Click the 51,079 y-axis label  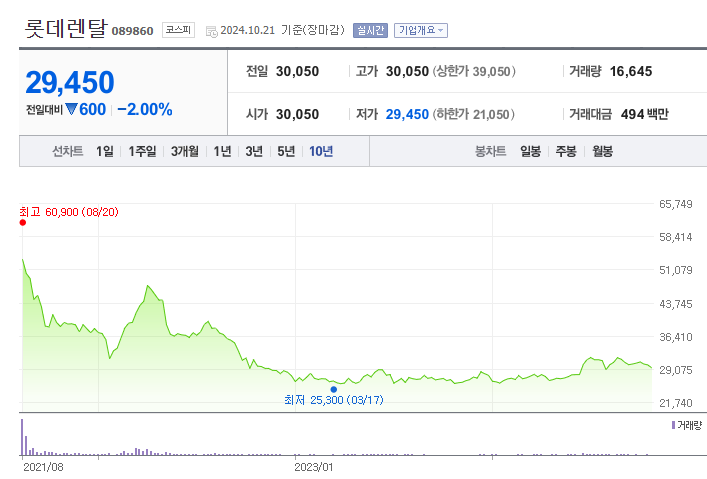tap(675, 270)
